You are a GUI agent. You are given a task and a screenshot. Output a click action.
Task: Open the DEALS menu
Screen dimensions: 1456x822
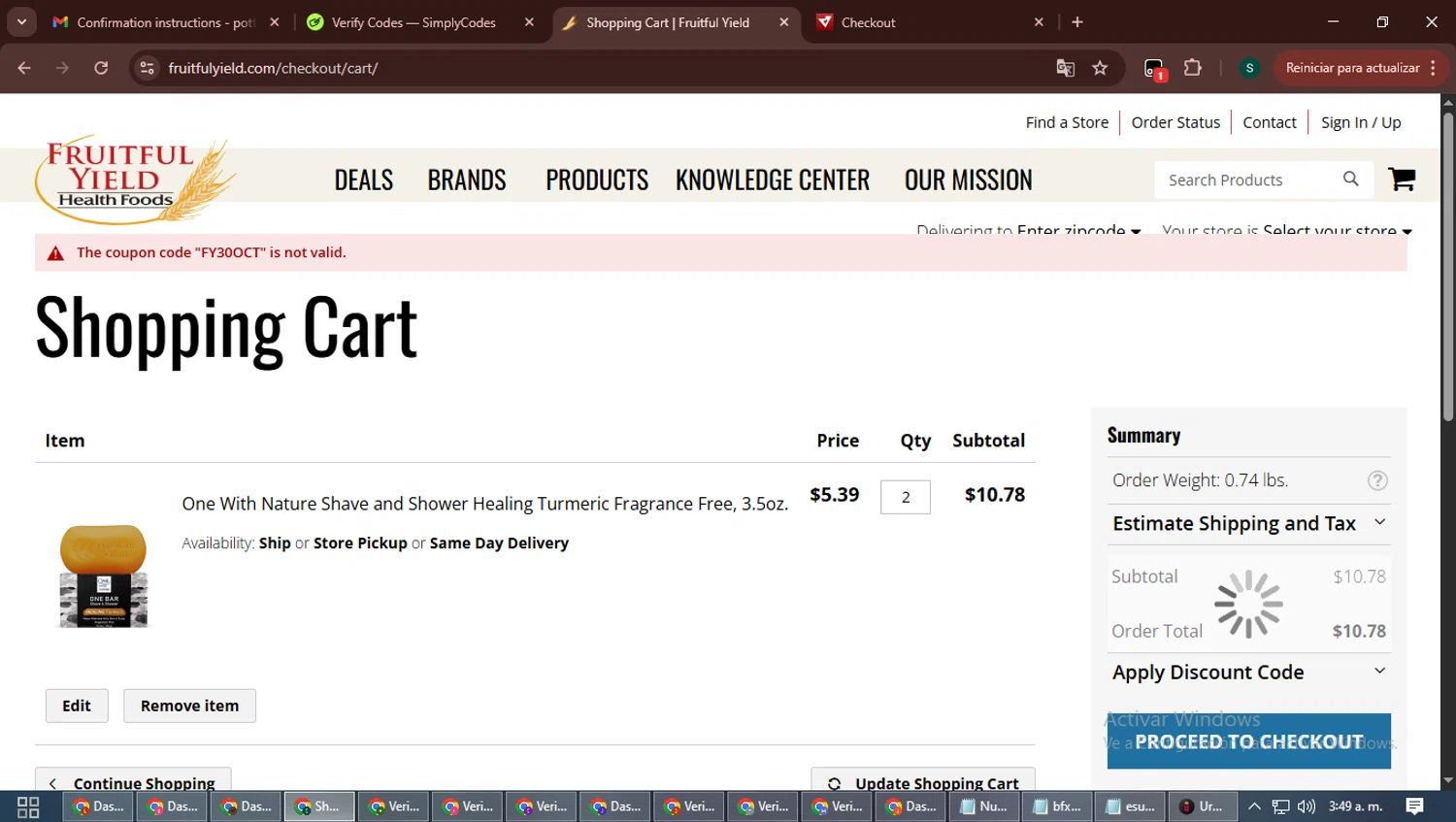click(363, 181)
